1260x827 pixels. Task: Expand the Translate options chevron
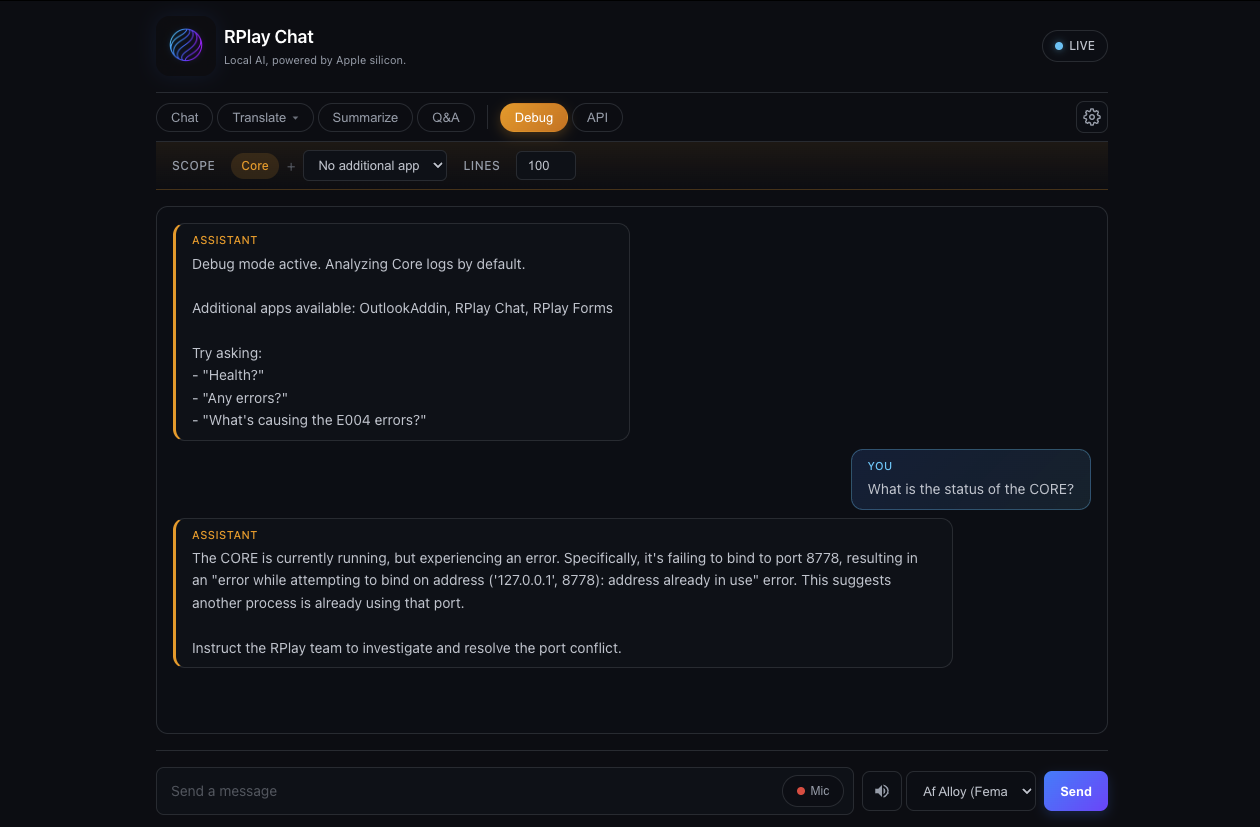(296, 117)
